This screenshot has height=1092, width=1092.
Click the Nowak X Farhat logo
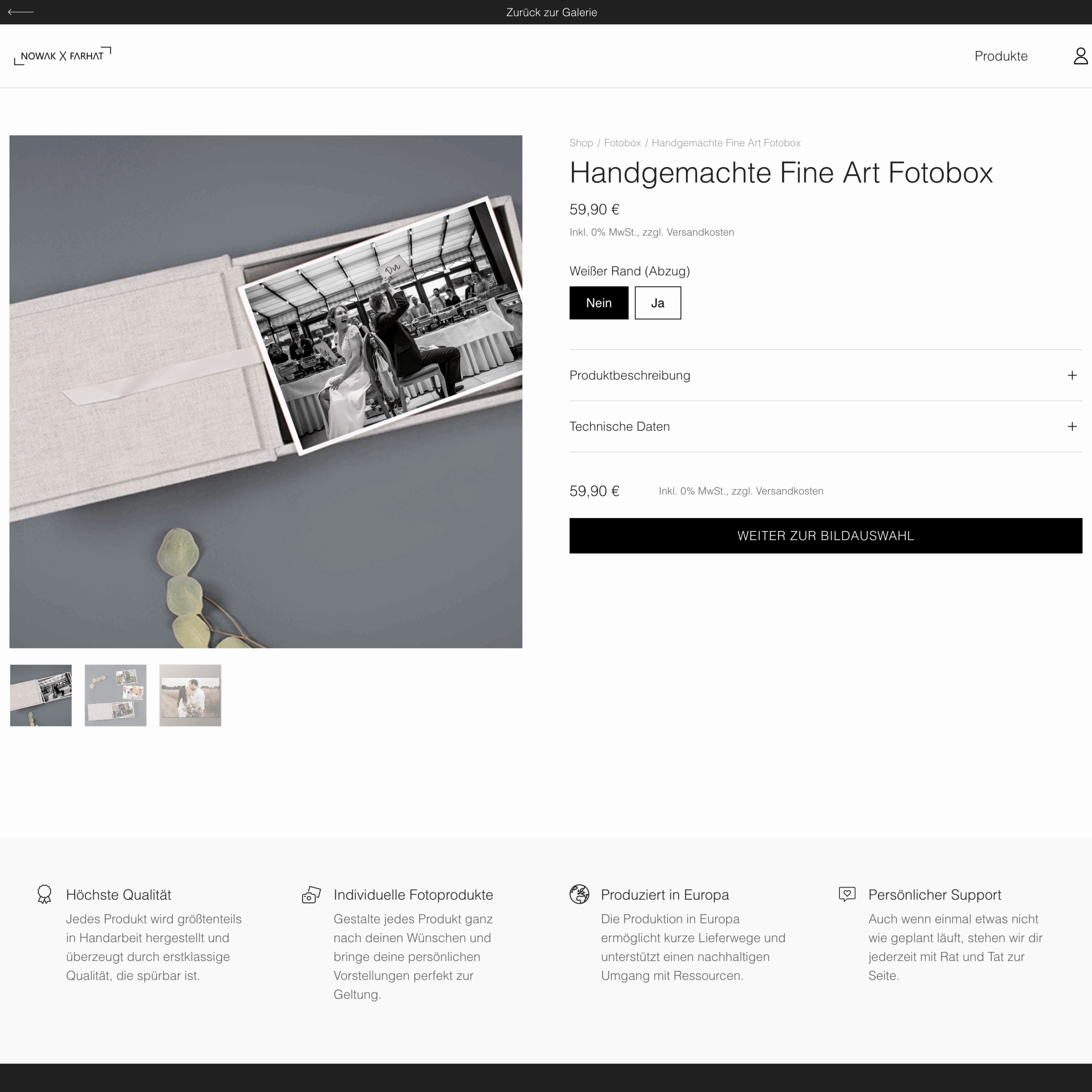[63, 56]
